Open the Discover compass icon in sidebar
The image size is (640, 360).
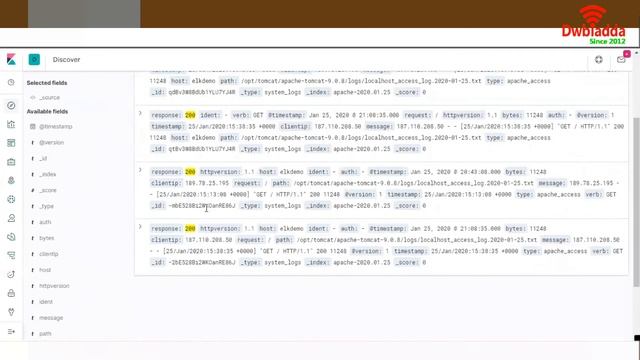(11, 106)
